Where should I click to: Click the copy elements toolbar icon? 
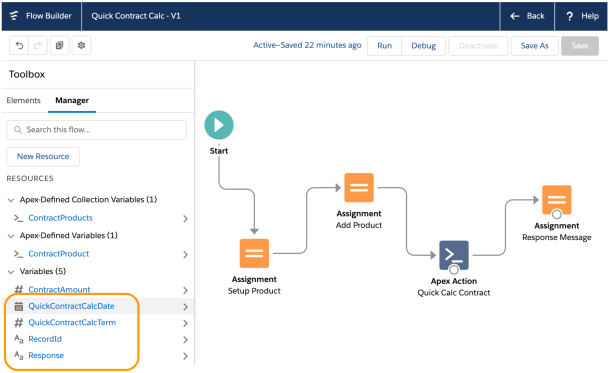tap(60, 46)
